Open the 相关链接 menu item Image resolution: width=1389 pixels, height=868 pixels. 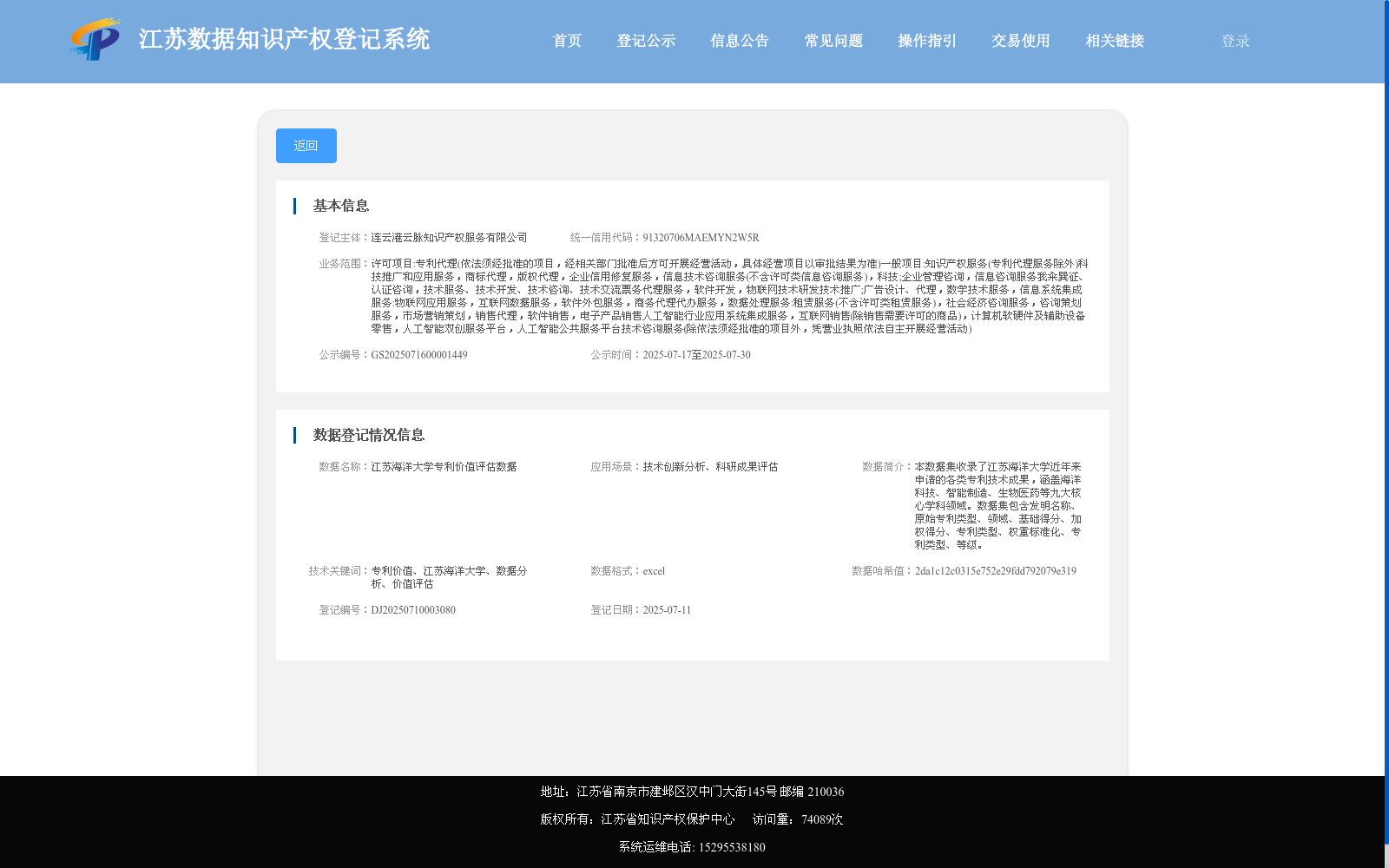pos(1115,41)
